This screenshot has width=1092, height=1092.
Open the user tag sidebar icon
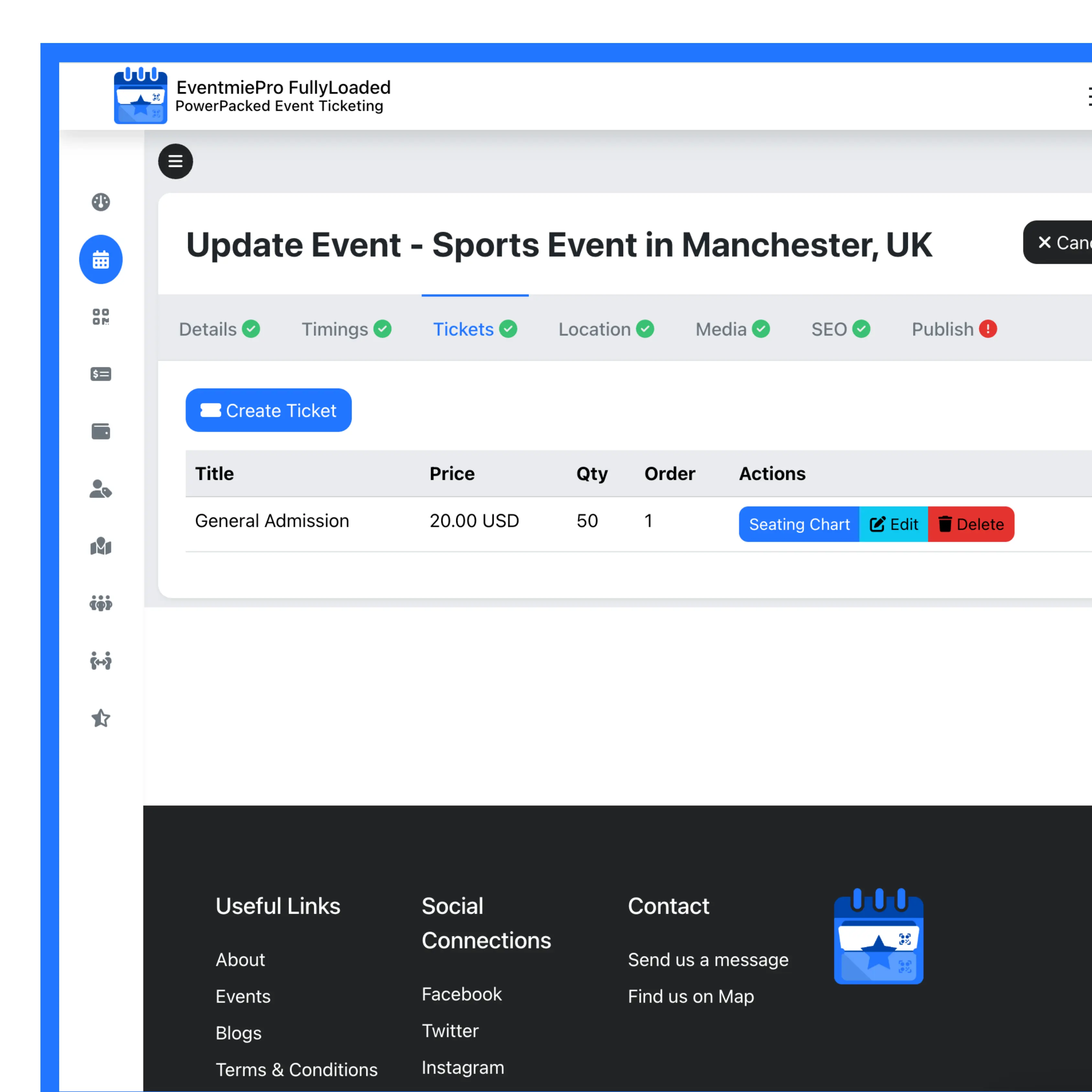click(101, 489)
